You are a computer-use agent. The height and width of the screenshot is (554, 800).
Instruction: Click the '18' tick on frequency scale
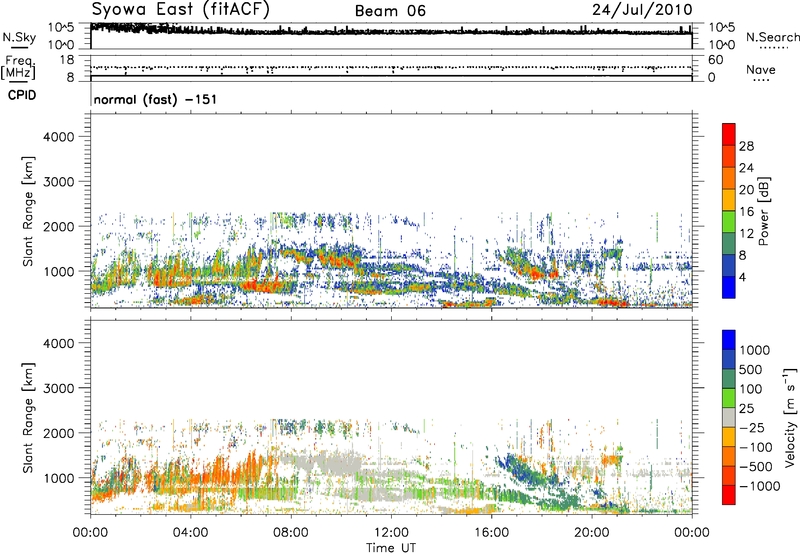point(66,60)
